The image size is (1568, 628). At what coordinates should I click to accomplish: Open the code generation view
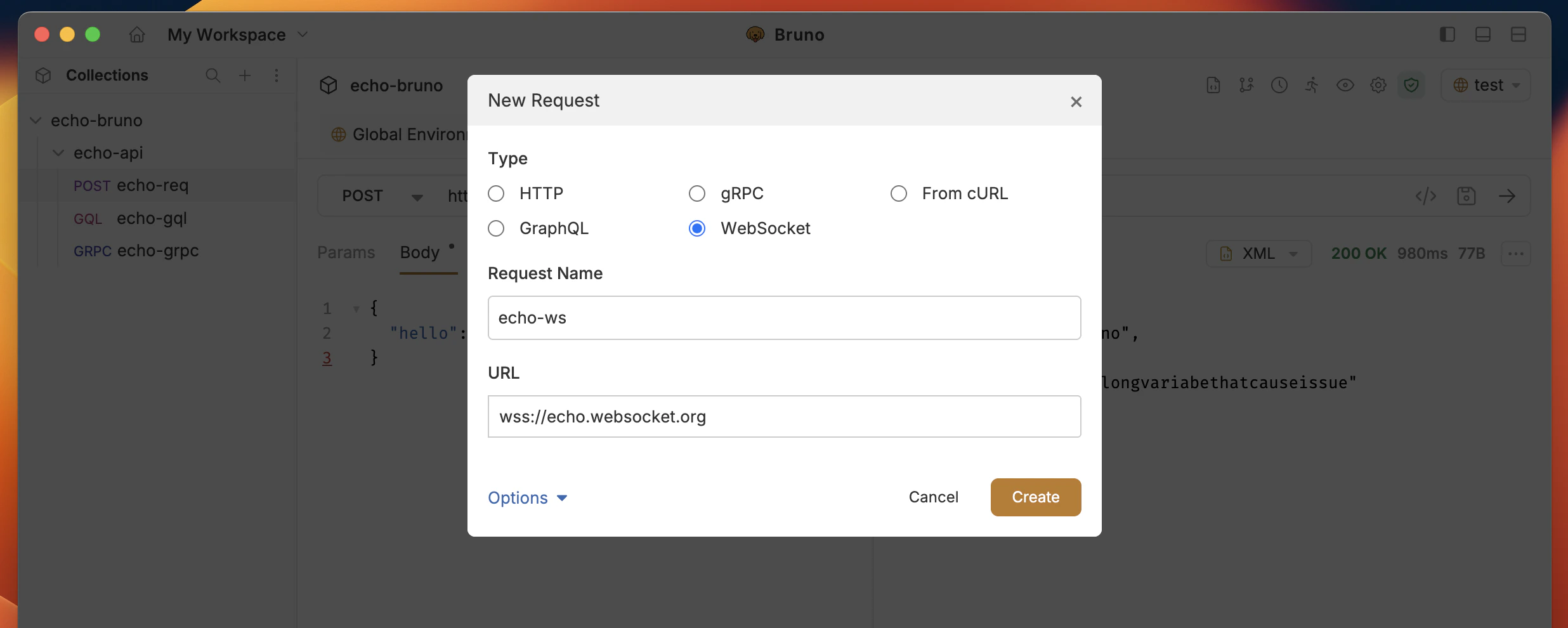pos(1425,196)
